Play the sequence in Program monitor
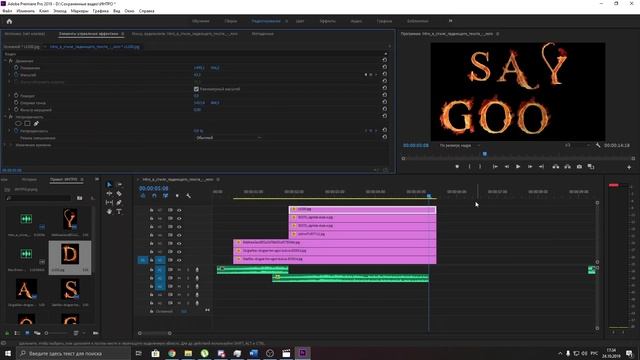 (x=518, y=167)
